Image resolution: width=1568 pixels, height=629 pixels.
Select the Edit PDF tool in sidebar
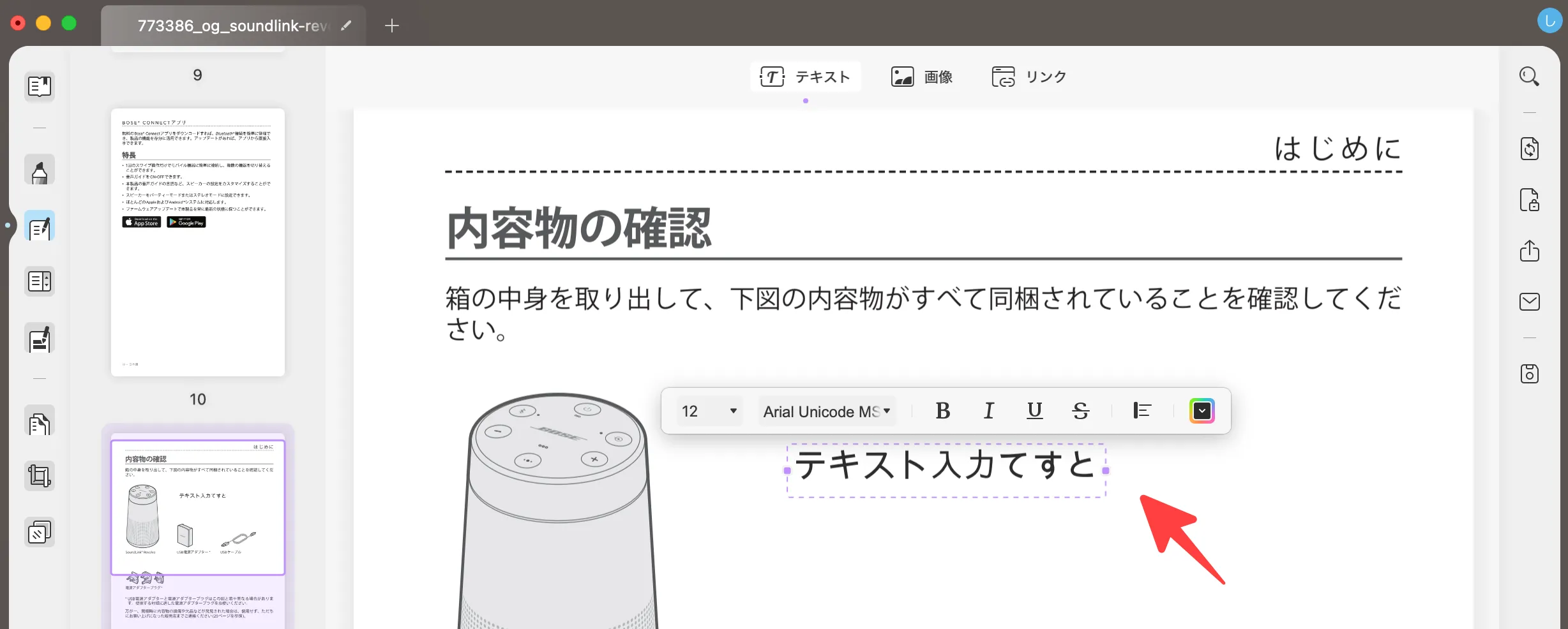click(x=40, y=226)
